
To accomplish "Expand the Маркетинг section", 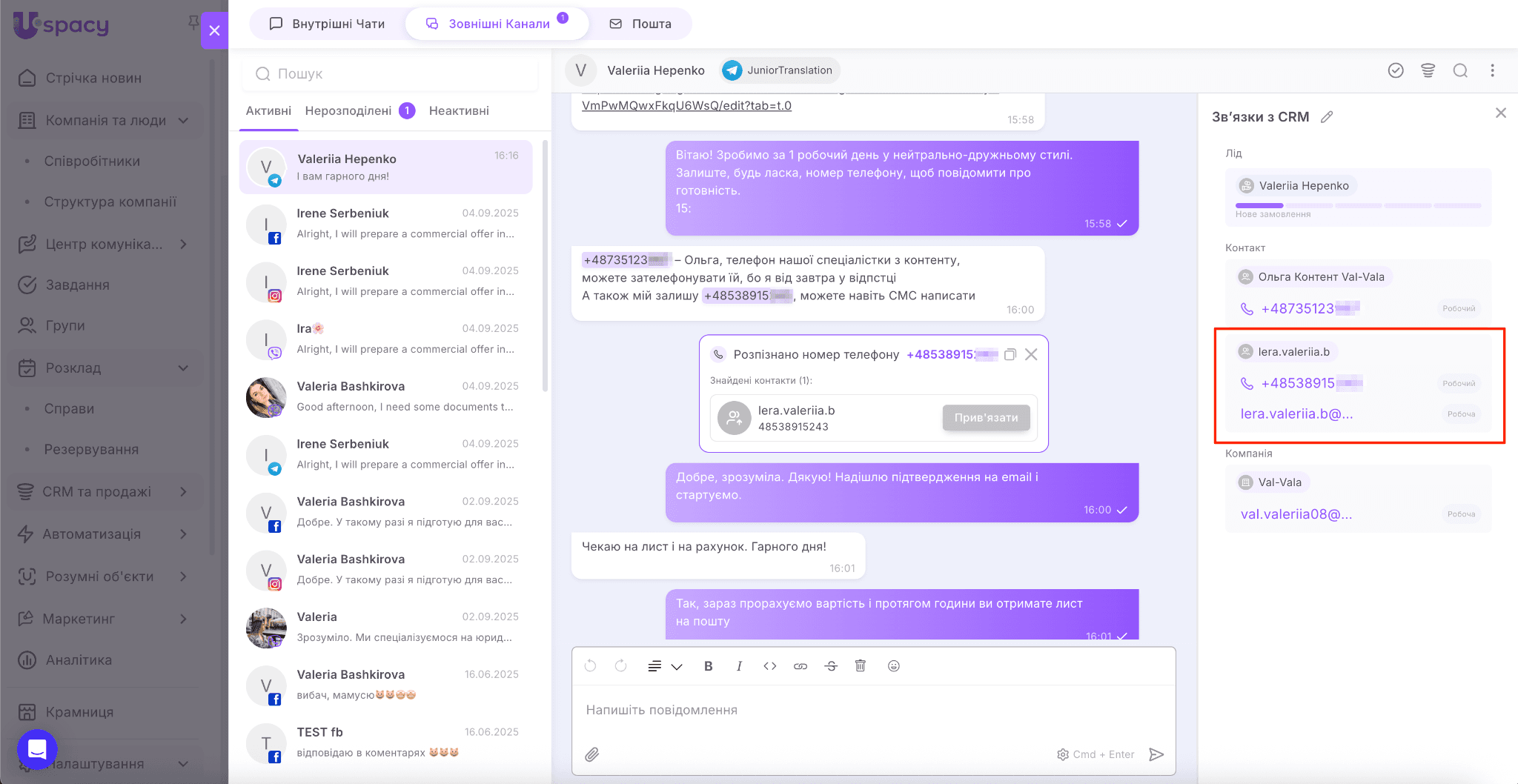I will 184,618.
